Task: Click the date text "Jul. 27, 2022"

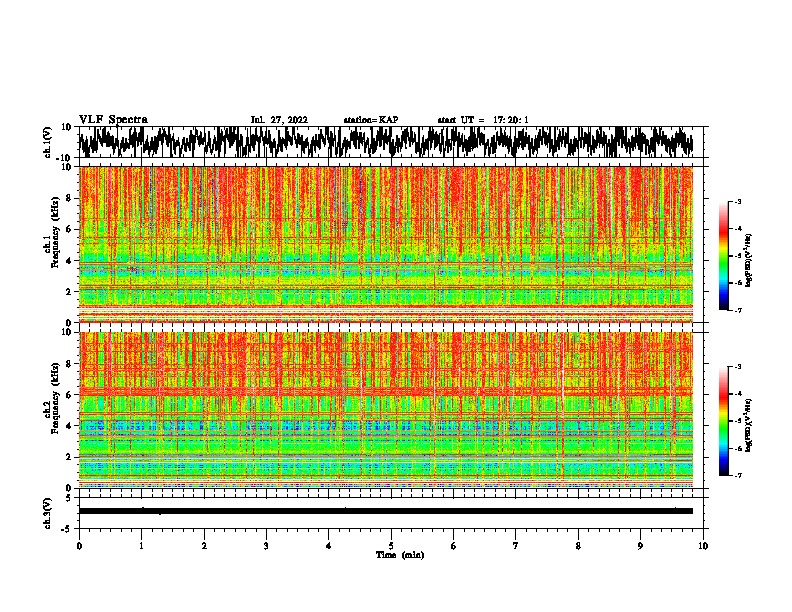Action: coord(279,120)
